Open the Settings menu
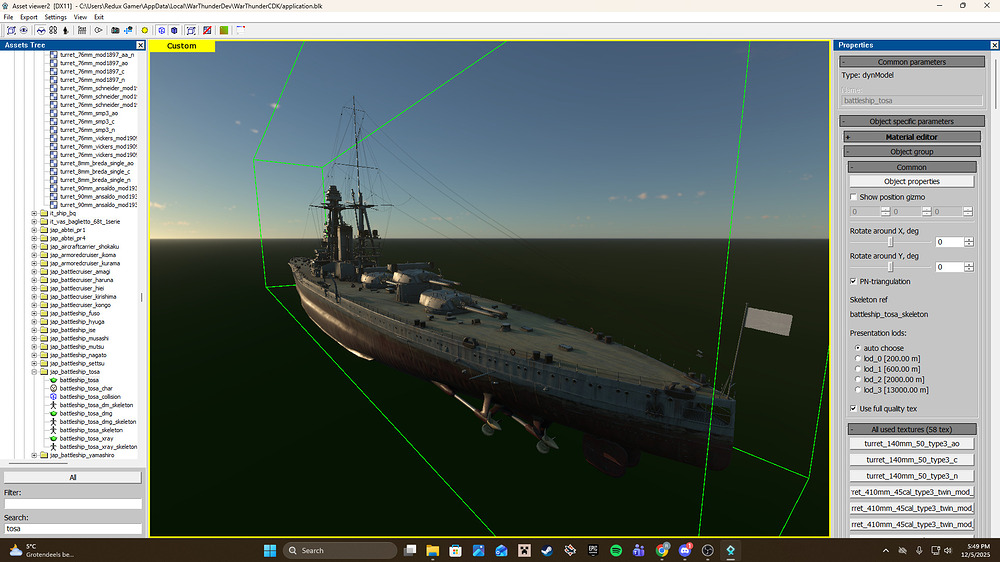The height and width of the screenshot is (562, 1000). [x=56, y=17]
